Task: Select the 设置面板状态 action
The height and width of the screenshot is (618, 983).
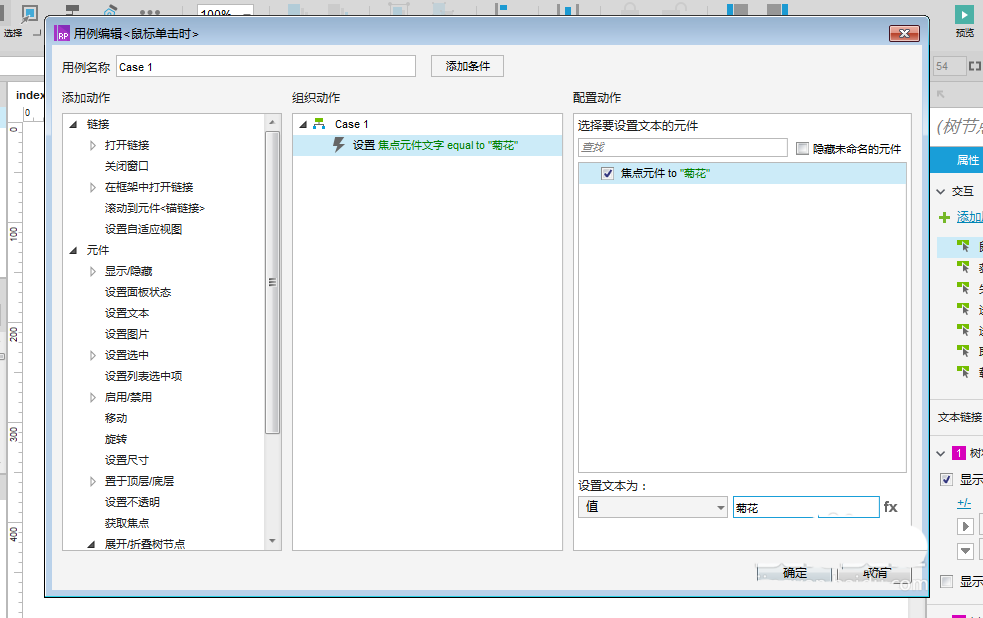Action: [x=138, y=292]
